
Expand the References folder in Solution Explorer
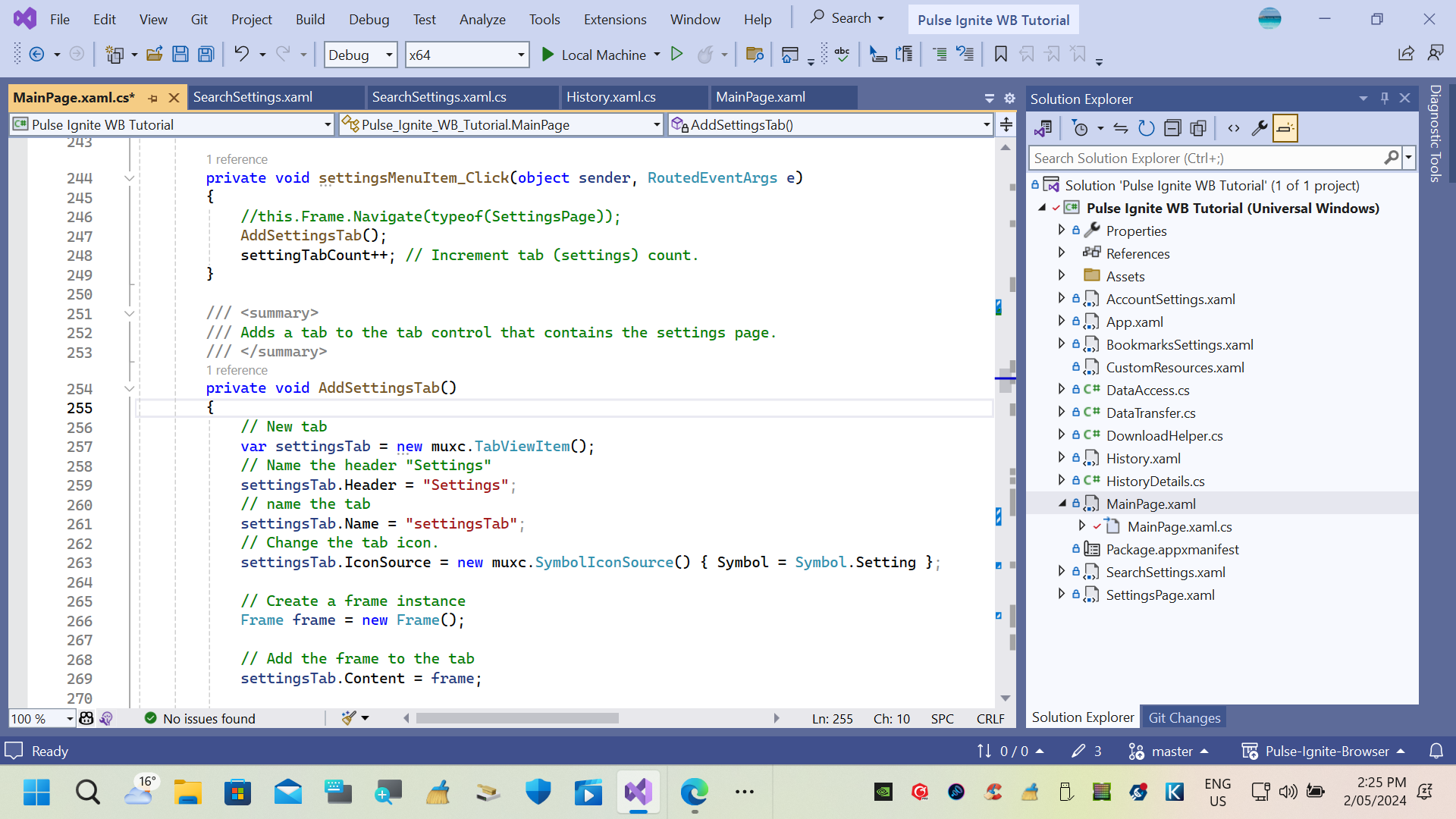(1062, 253)
